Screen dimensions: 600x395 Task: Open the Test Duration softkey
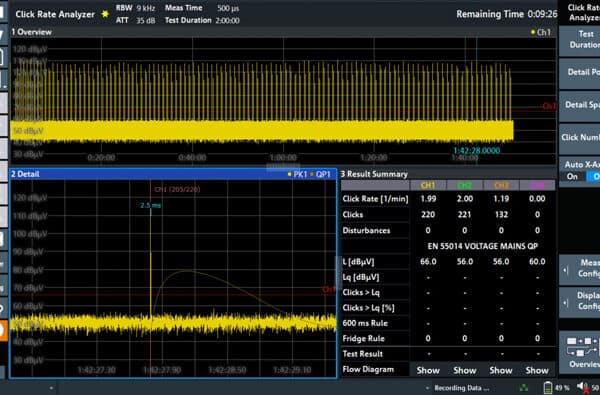pos(580,39)
